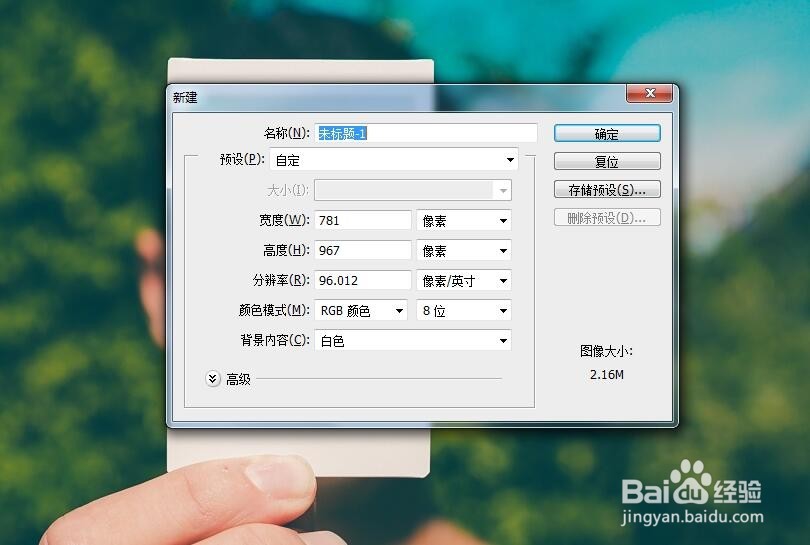This screenshot has height=545, width=810.
Task: Click the 宽度 value field 781
Action: 363,221
